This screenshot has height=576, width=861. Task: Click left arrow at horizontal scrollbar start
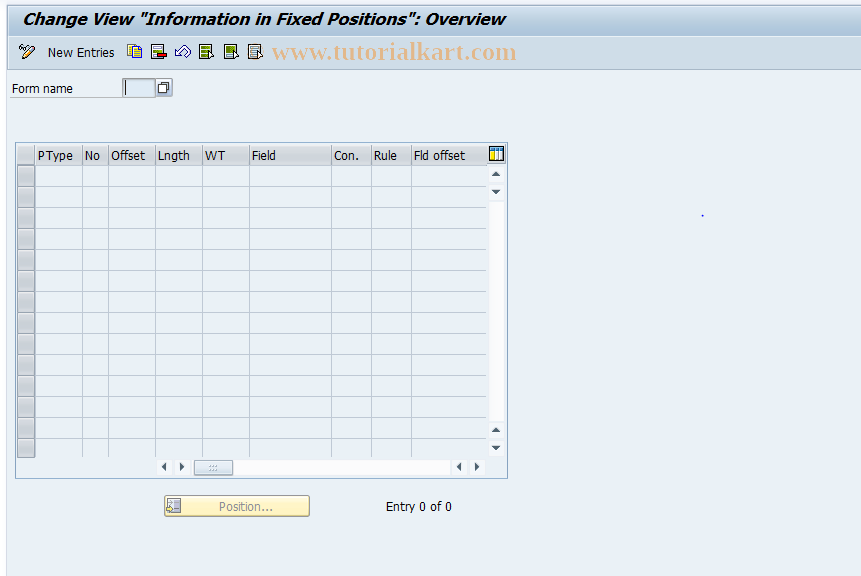[x=164, y=467]
